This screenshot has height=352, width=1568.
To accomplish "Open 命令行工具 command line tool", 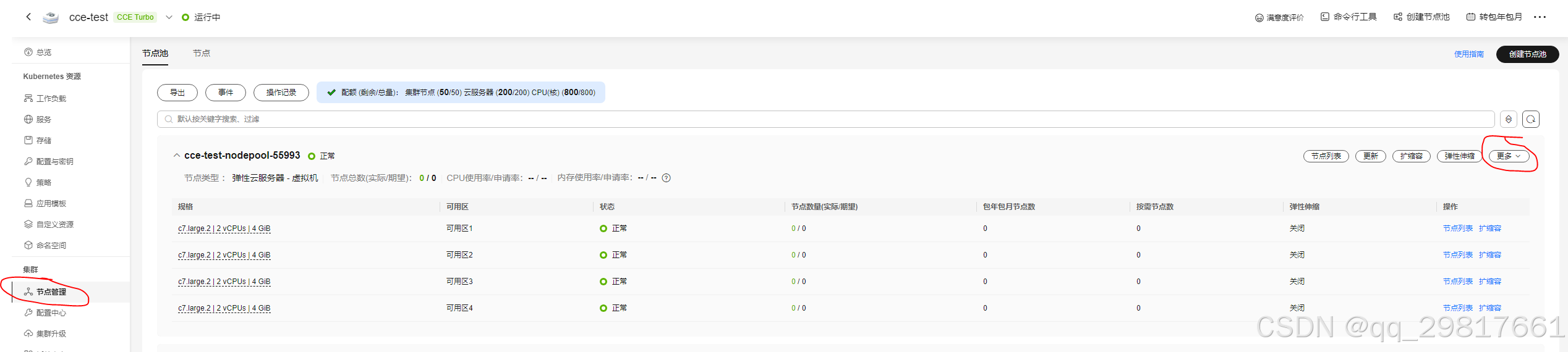I will click(x=1349, y=17).
